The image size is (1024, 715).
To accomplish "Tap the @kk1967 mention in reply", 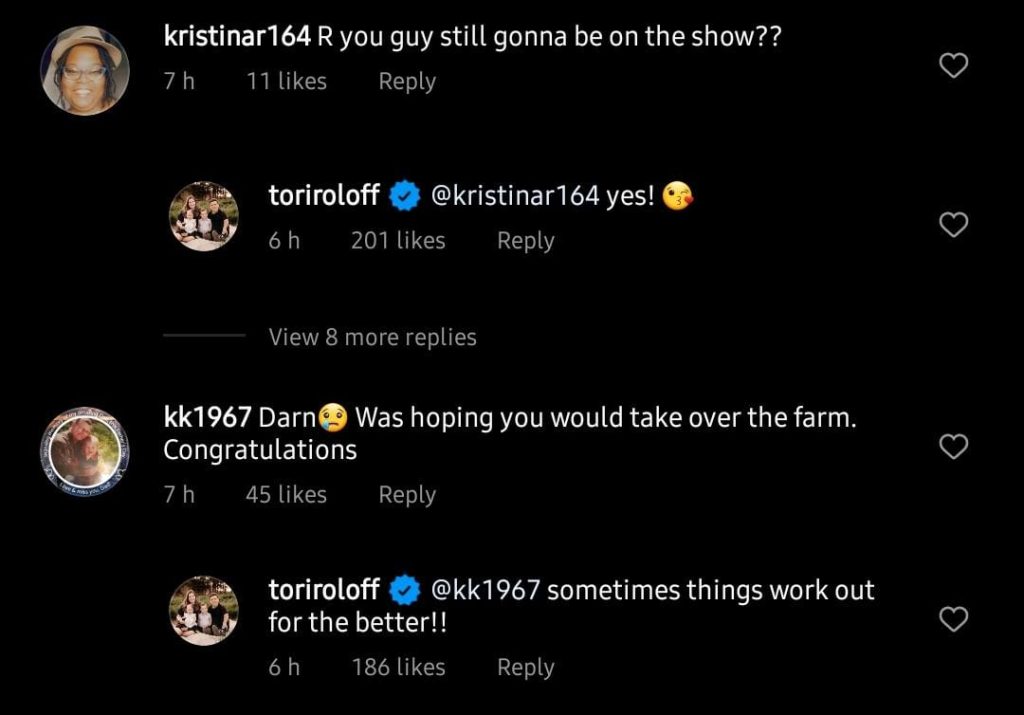I will coord(484,590).
